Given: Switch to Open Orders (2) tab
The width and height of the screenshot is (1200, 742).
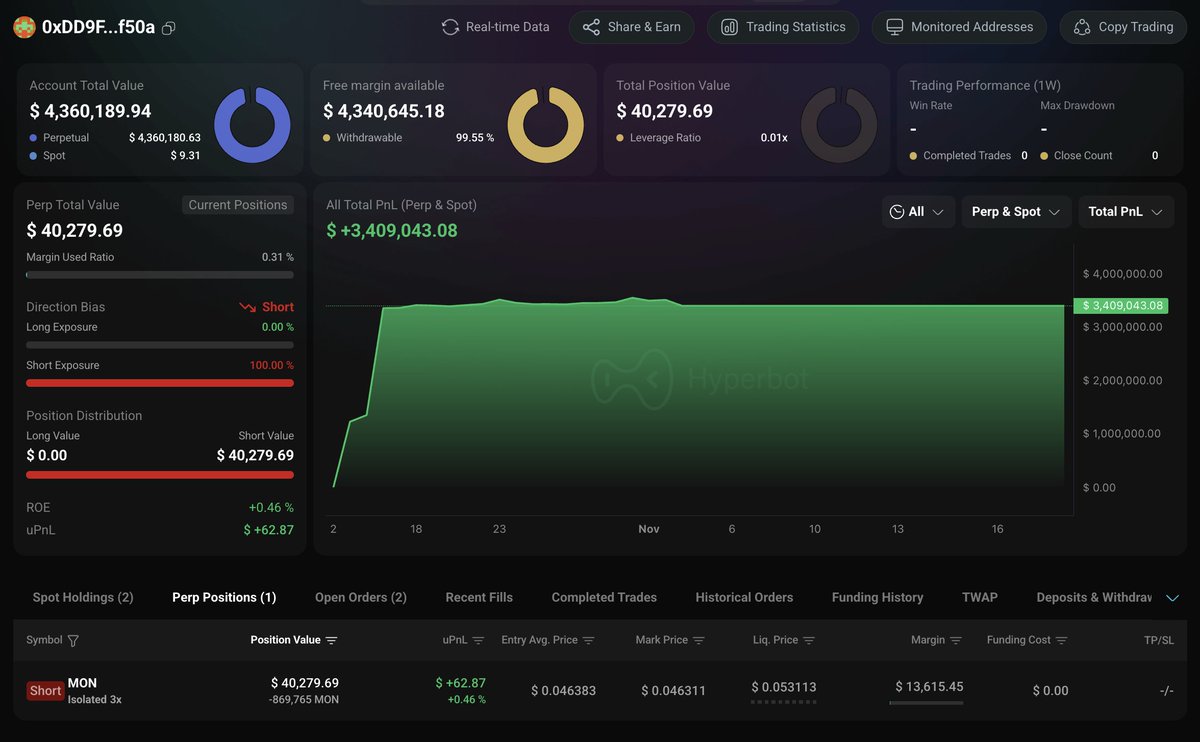Looking at the screenshot, I should (360, 597).
